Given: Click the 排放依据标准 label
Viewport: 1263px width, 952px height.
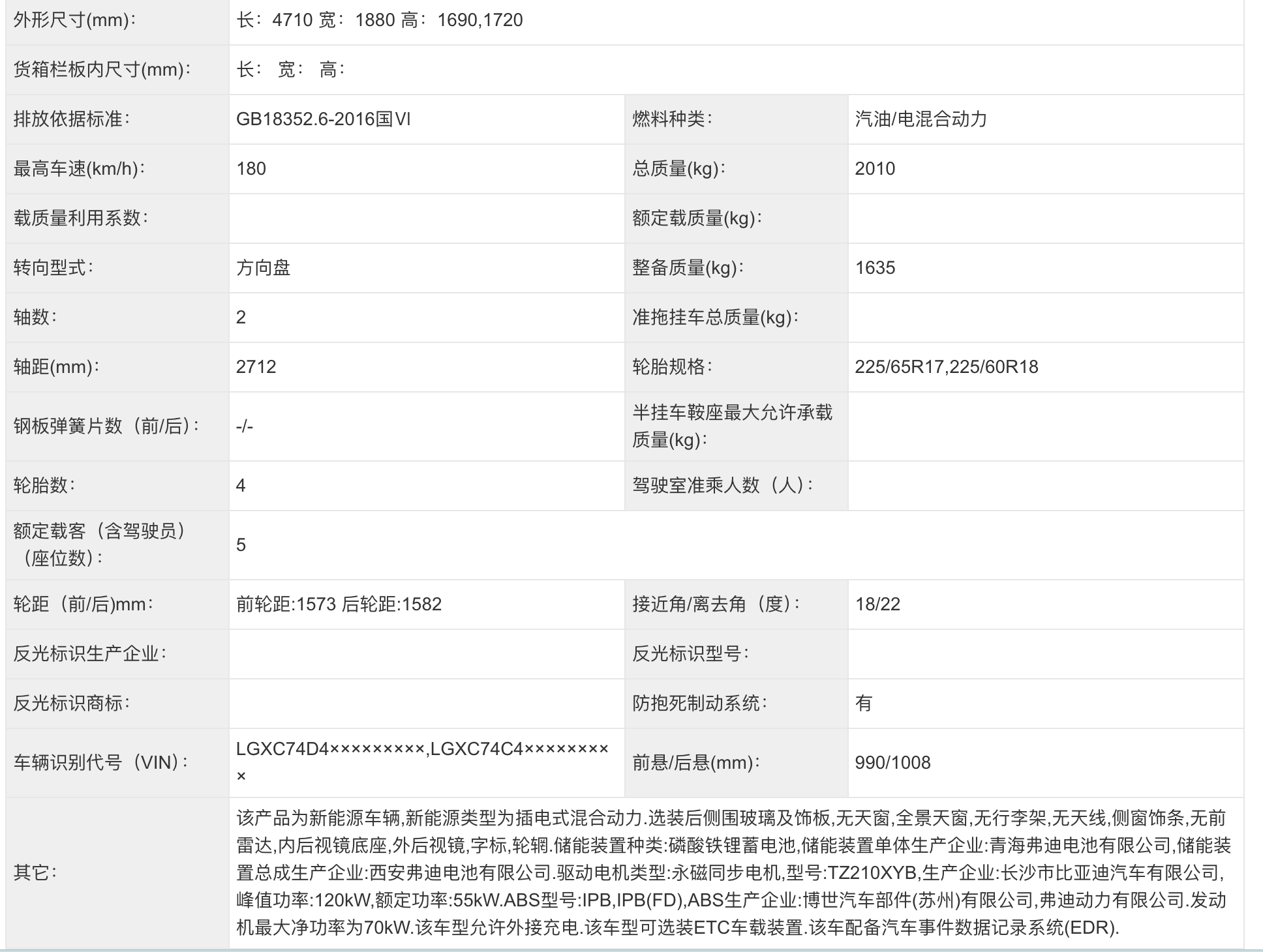Looking at the screenshot, I should 72,119.
